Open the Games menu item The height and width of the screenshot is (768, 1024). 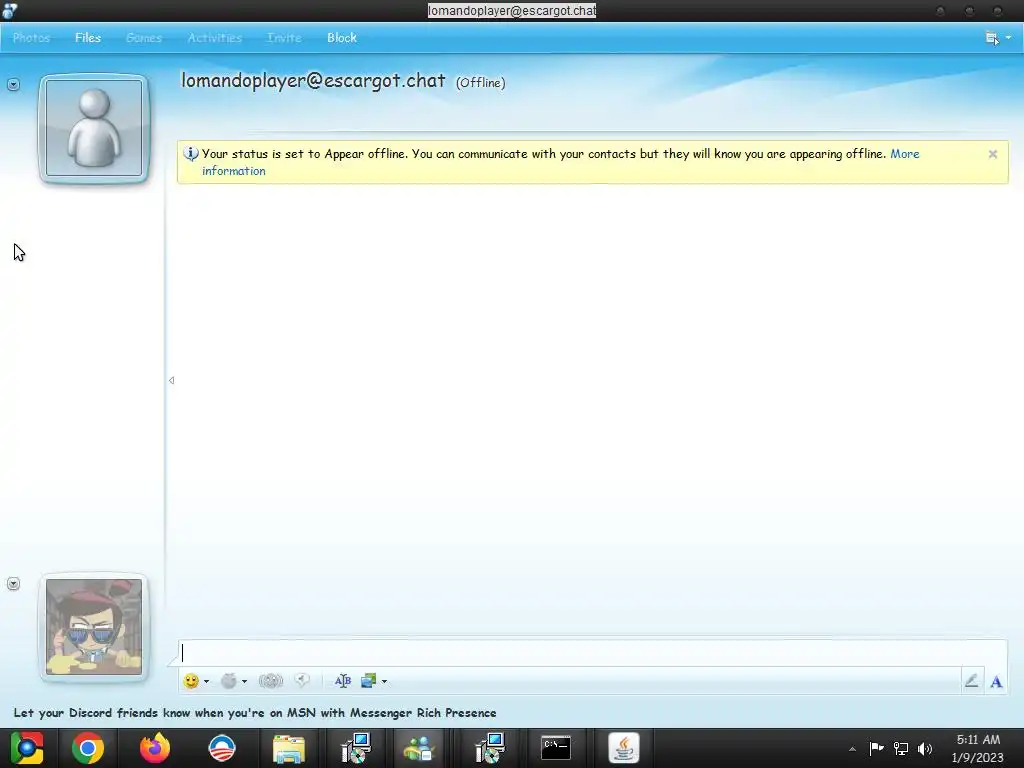pos(144,38)
